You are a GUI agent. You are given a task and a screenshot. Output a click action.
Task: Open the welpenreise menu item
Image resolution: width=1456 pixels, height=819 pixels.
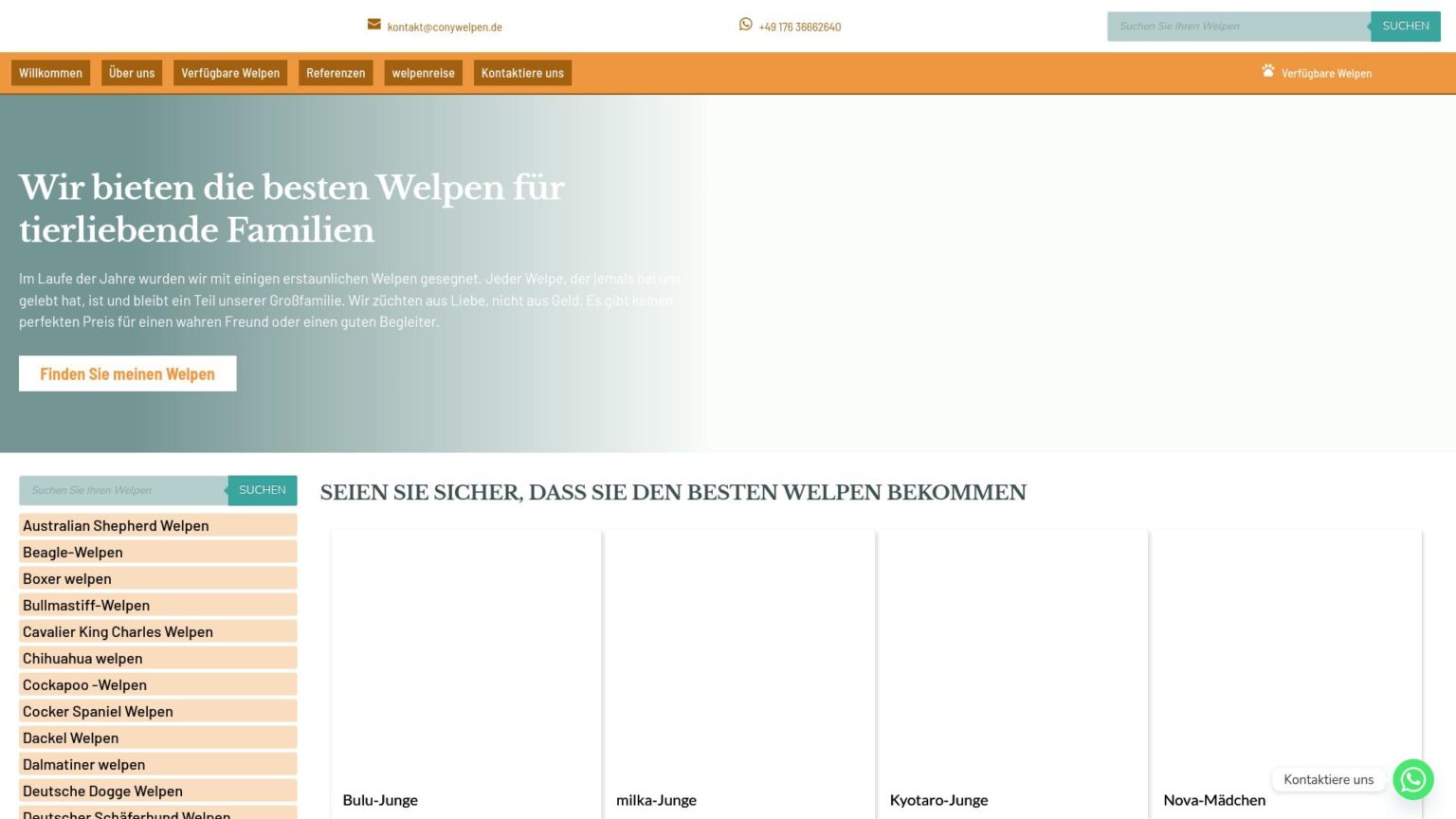pos(423,73)
